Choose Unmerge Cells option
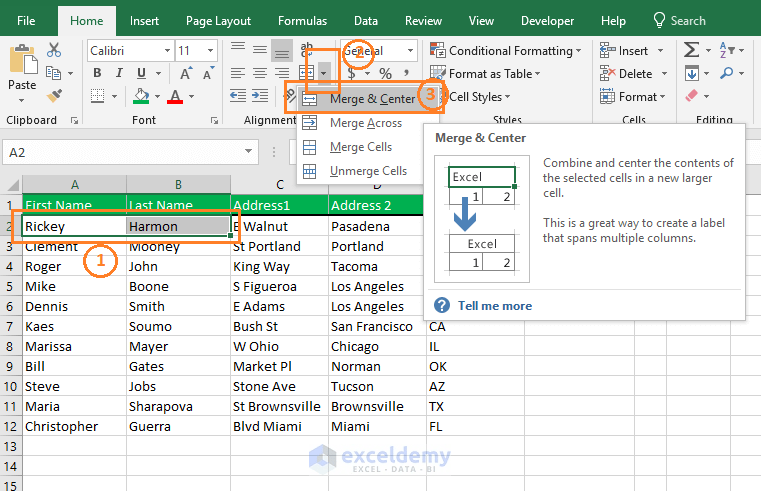The image size is (761, 491). pyautogui.click(x=361, y=171)
